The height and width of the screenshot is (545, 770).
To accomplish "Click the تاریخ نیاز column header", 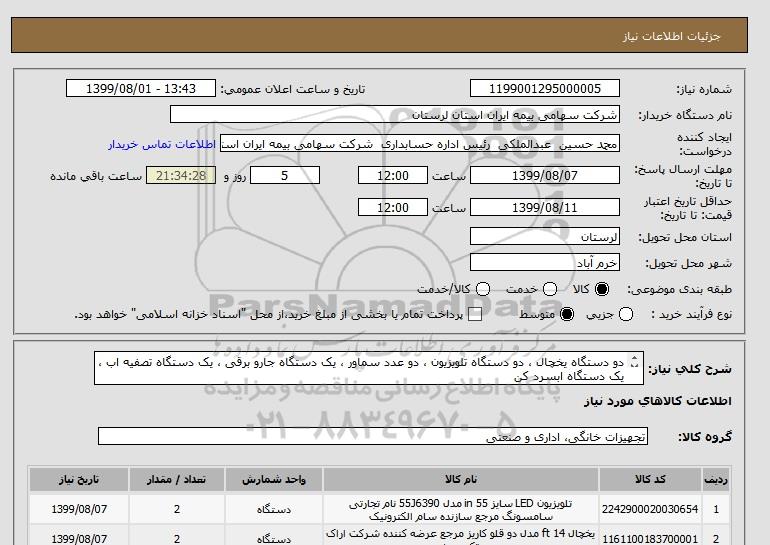I will click(x=79, y=479).
